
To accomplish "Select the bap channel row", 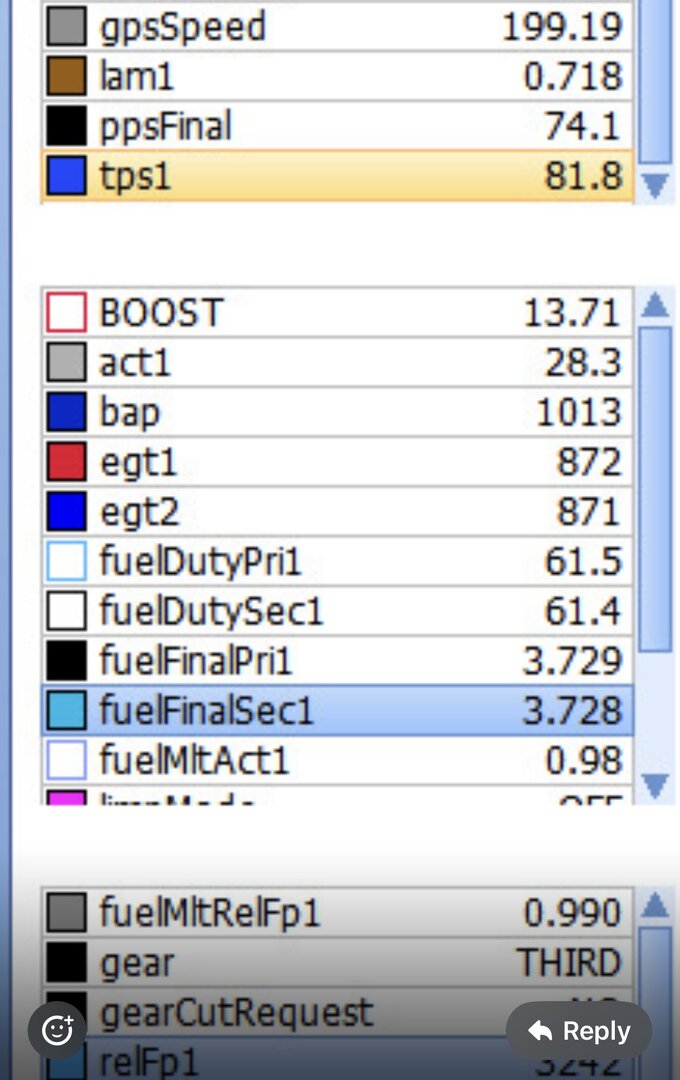I will point(338,411).
